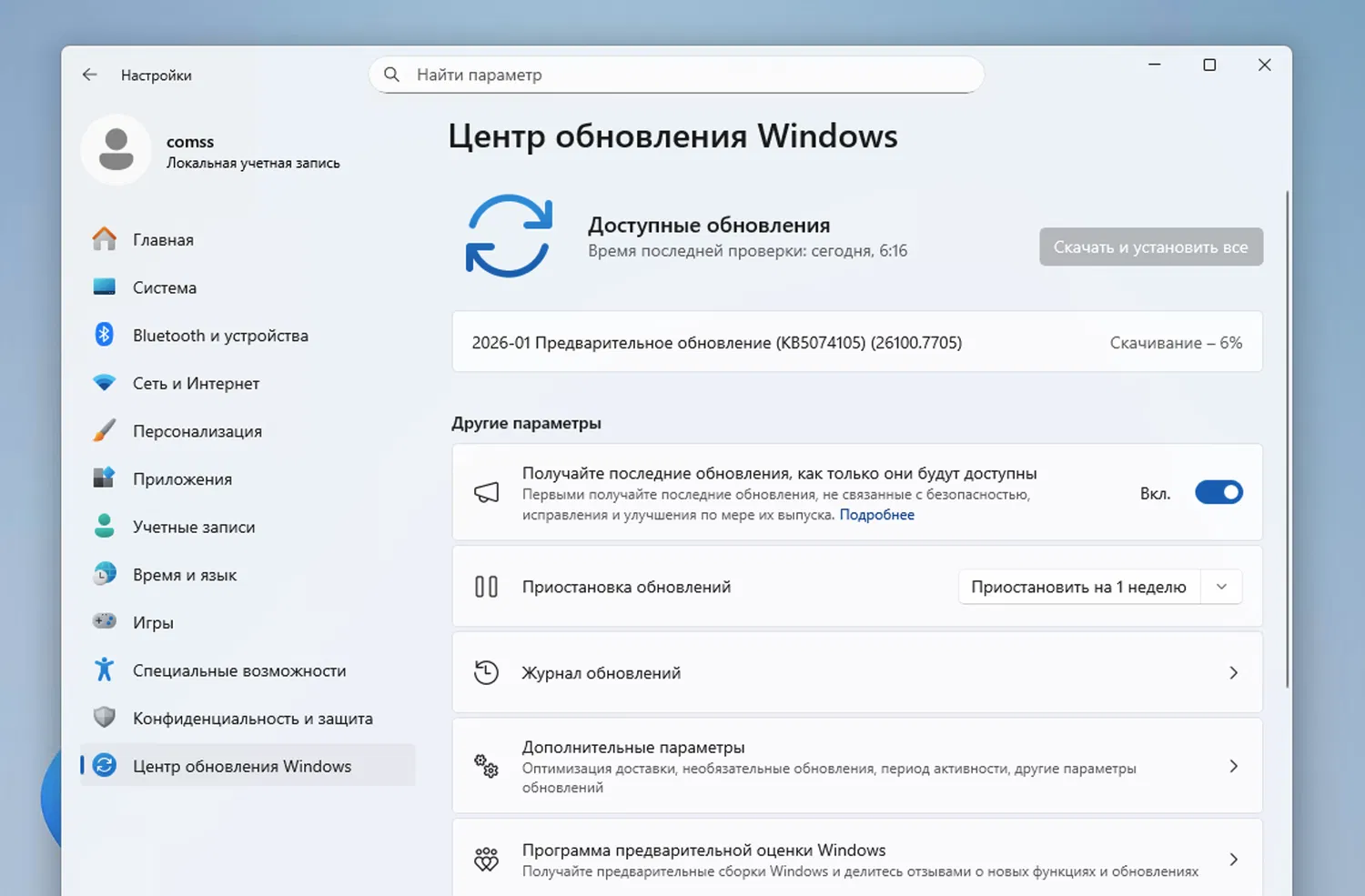Click the Локальная учетная запись label
The width and height of the screenshot is (1365, 896).
click(x=253, y=163)
